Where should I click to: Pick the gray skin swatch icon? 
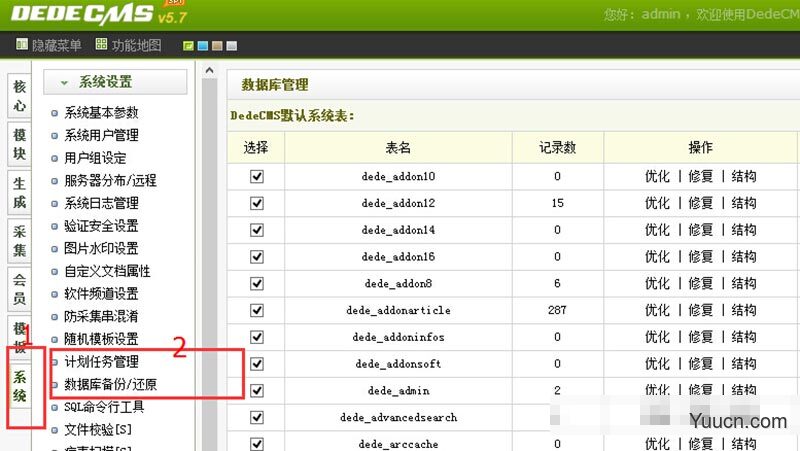[231, 46]
